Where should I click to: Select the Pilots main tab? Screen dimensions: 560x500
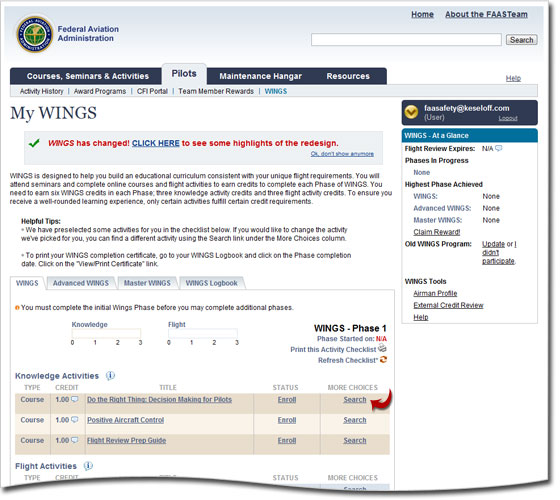click(x=184, y=74)
